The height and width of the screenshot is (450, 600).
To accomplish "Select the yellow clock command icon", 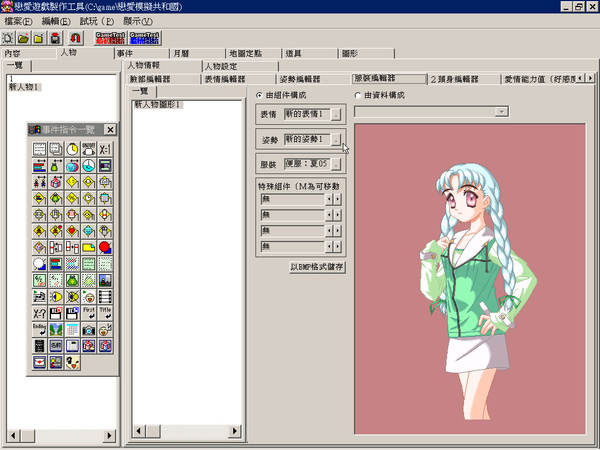I will pos(72,150).
